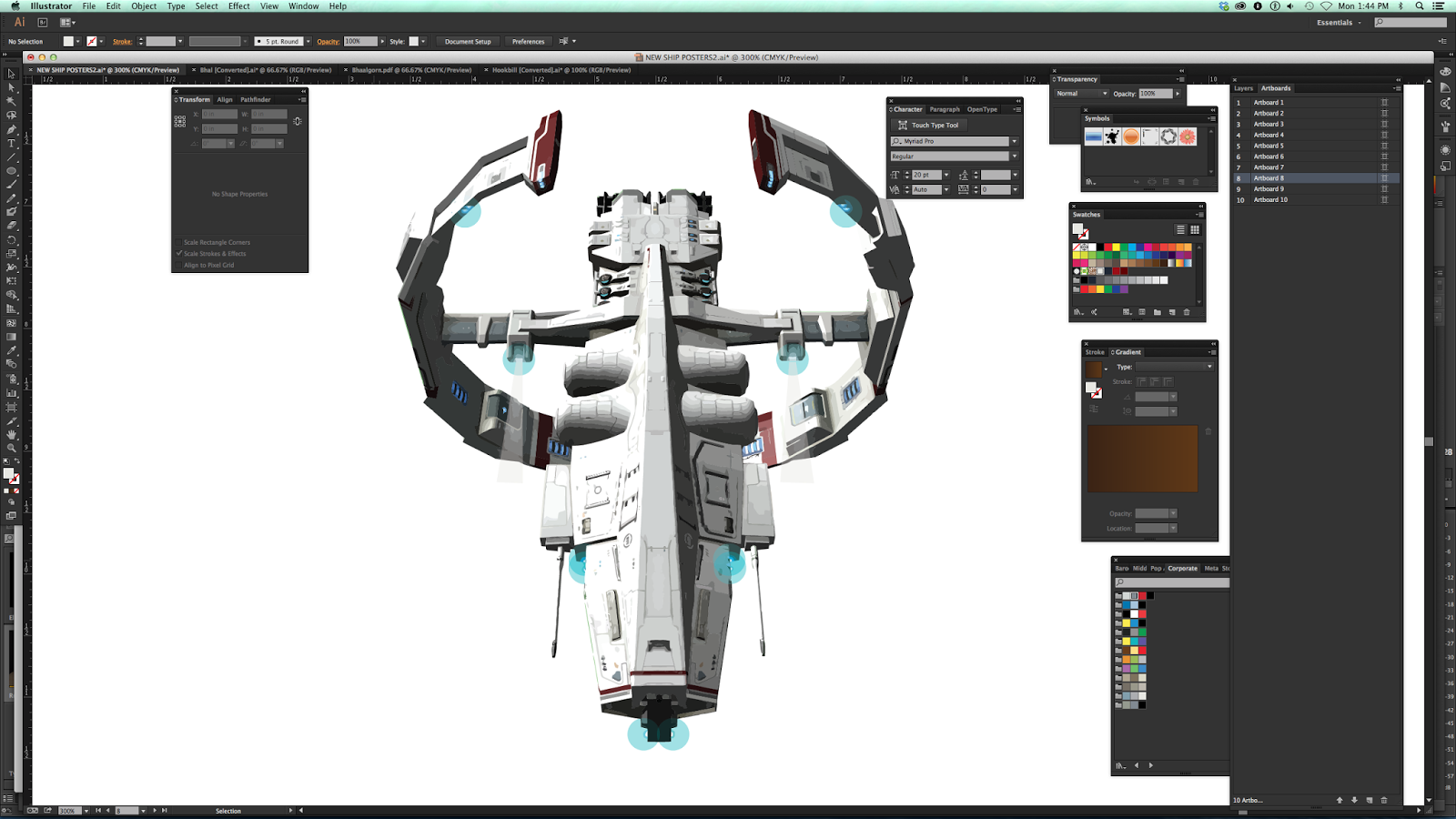1456x819 pixels.
Task: Select the Paintbrush tool
Action: pyautogui.click(x=11, y=184)
